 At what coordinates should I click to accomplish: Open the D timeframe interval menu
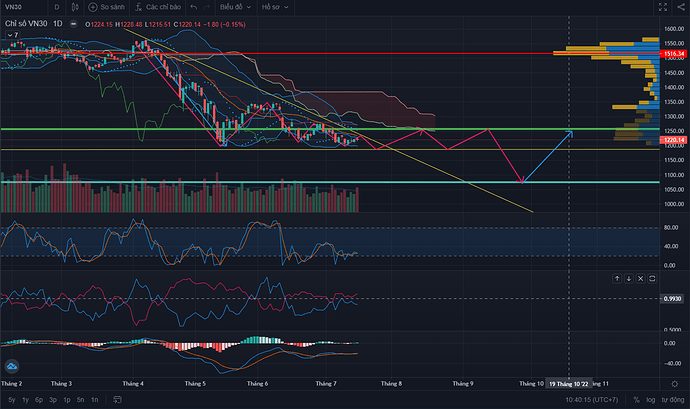[x=56, y=7]
